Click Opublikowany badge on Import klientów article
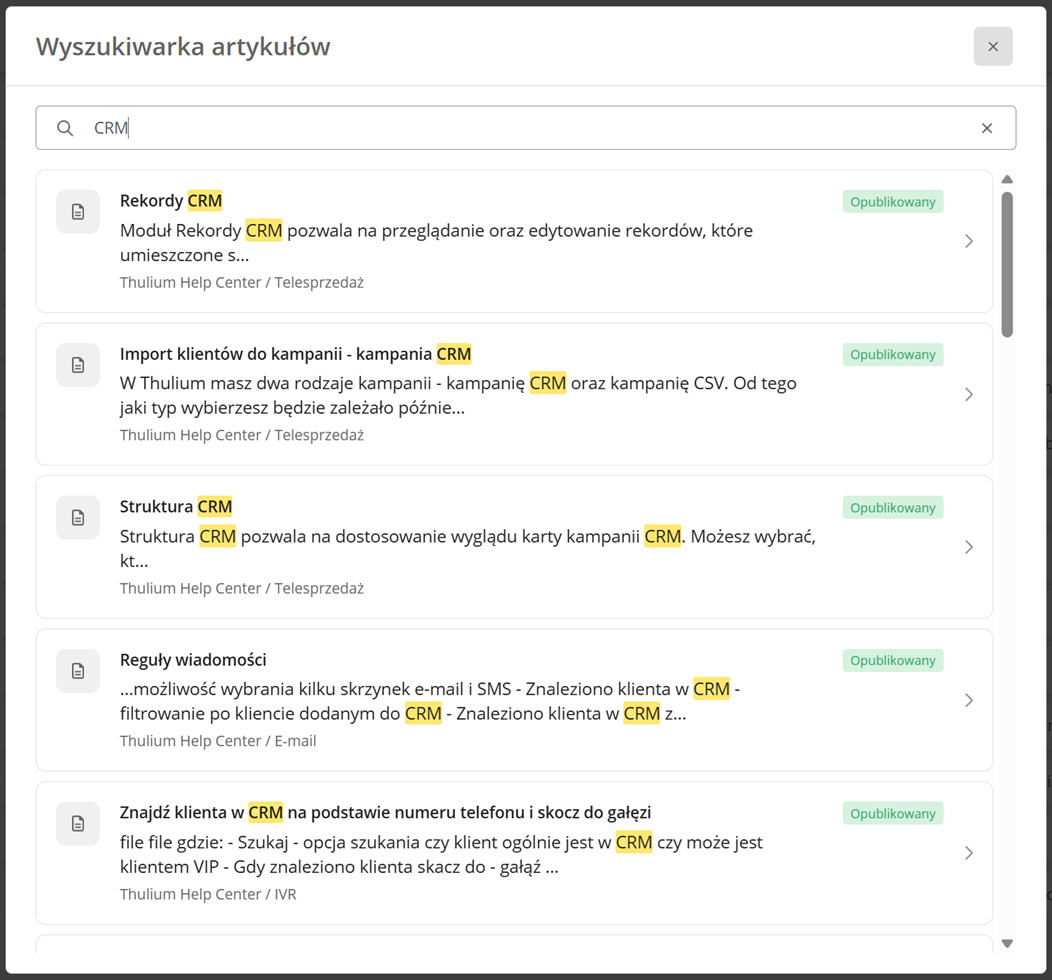 [893, 355]
